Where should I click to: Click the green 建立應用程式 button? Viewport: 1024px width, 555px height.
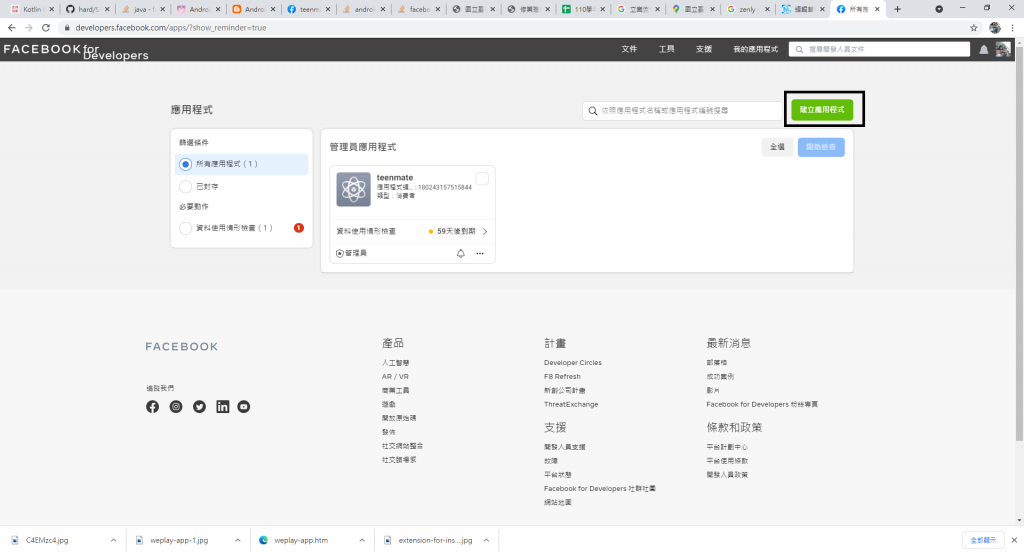(822, 110)
